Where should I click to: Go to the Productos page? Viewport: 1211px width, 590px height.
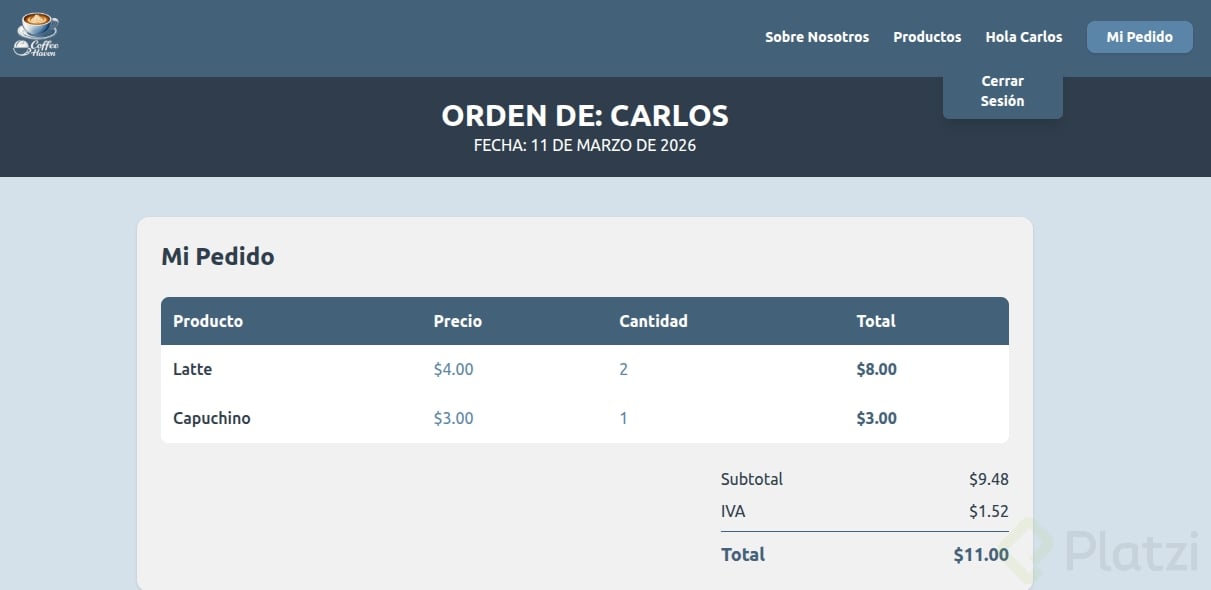click(x=927, y=37)
